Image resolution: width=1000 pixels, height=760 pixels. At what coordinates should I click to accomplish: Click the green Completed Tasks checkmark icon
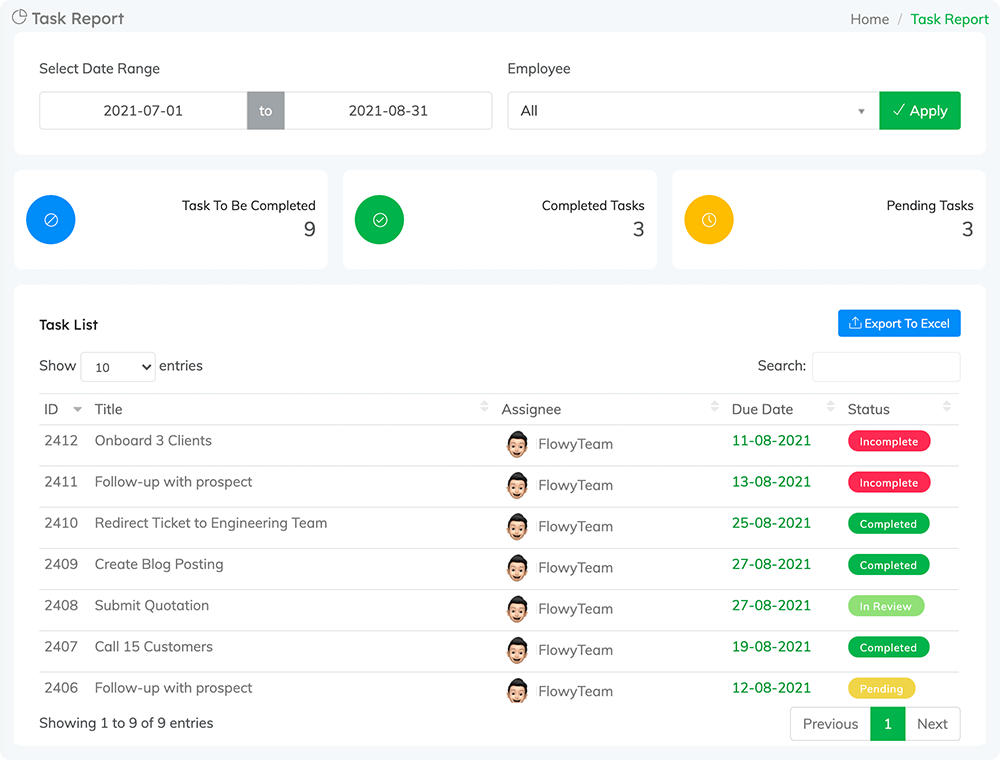[x=380, y=220]
